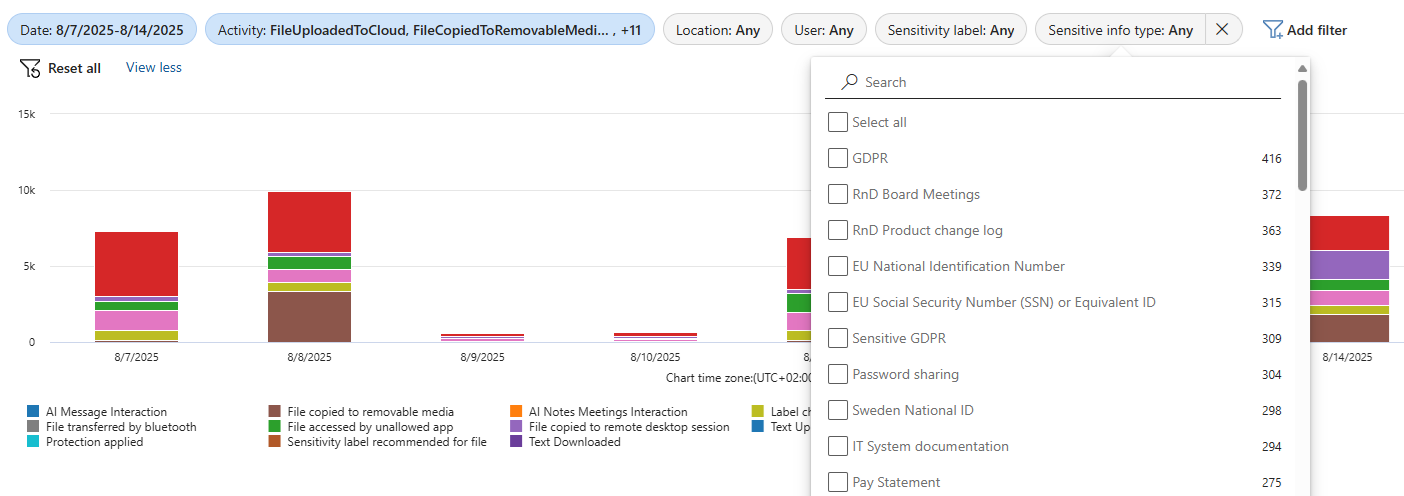Open the Date range filter dropdown

102,30
